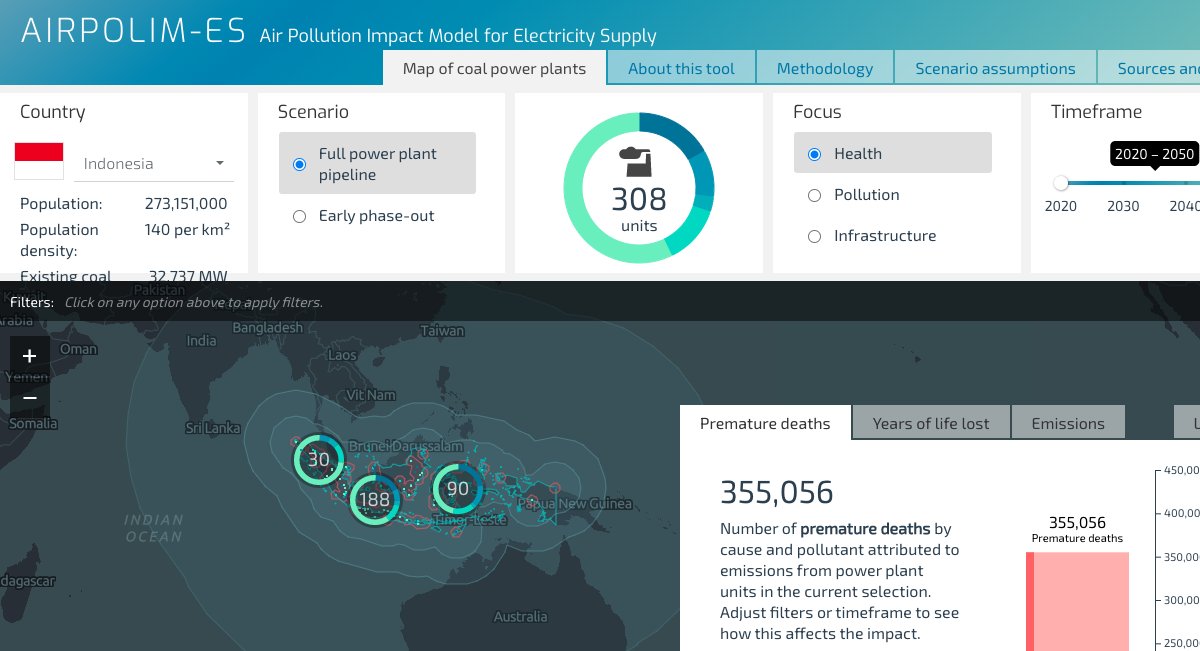Switch to Premature deaths tab
Image resolution: width=1200 pixels, height=651 pixels.
pyautogui.click(x=765, y=423)
